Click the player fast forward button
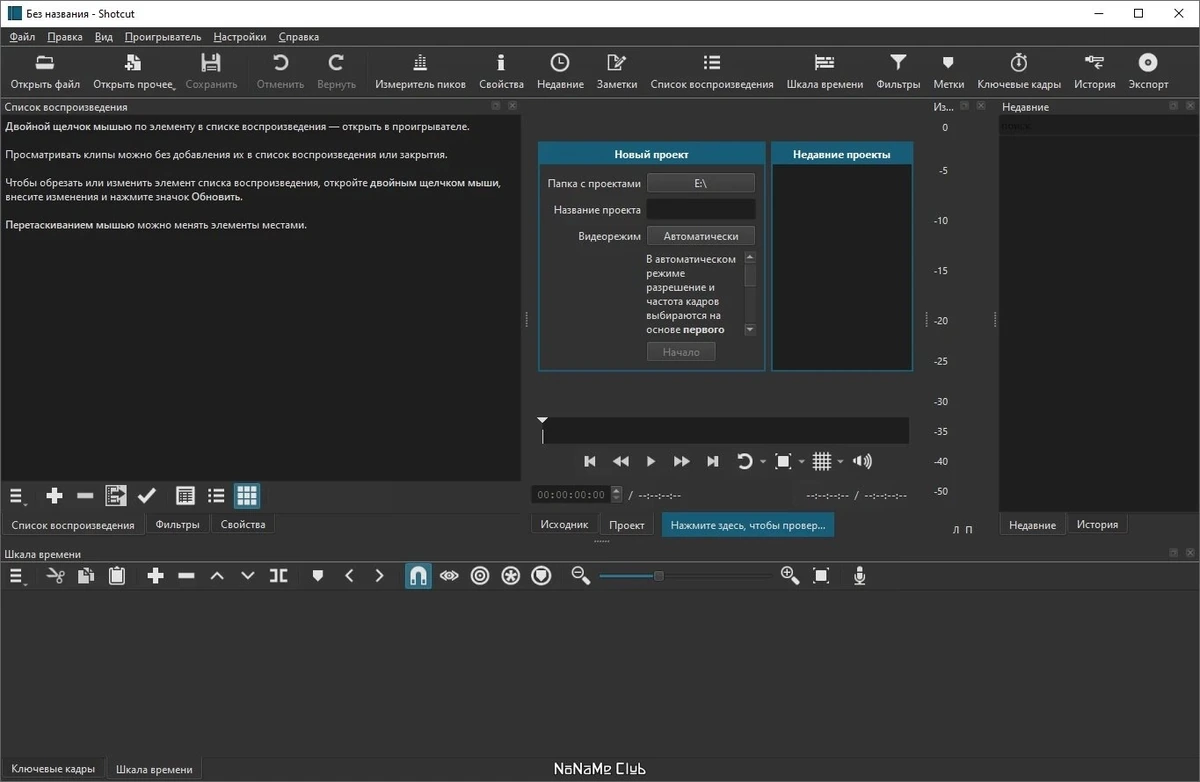Image resolution: width=1200 pixels, height=782 pixels. (682, 461)
